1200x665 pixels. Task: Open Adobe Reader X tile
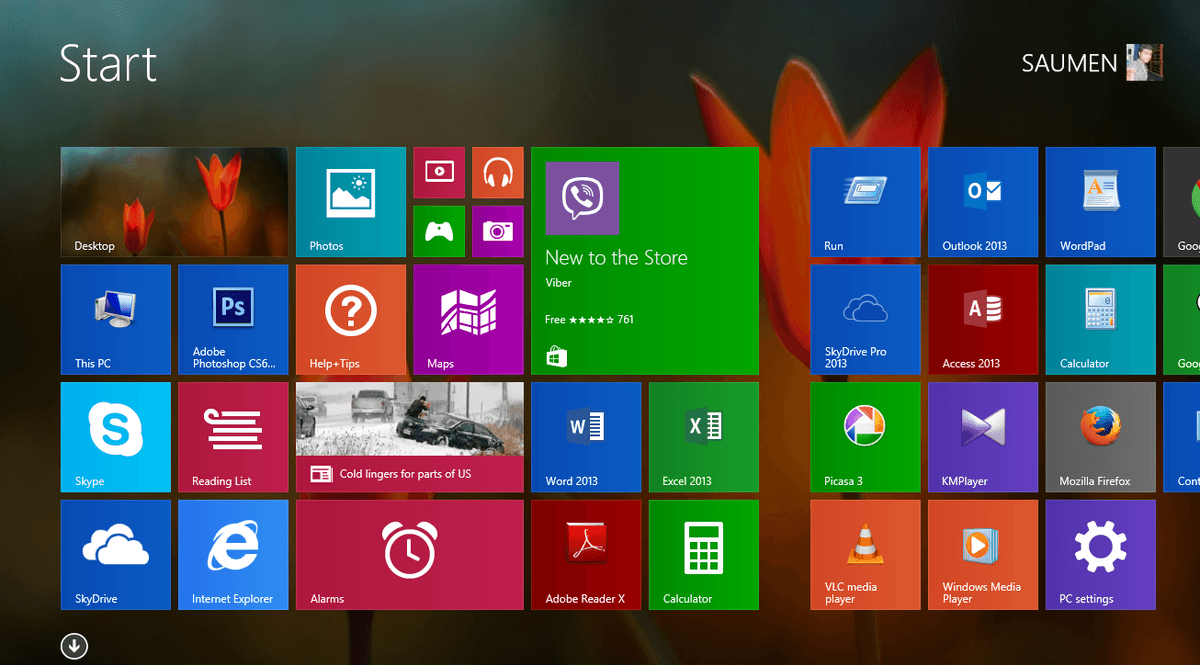click(586, 554)
